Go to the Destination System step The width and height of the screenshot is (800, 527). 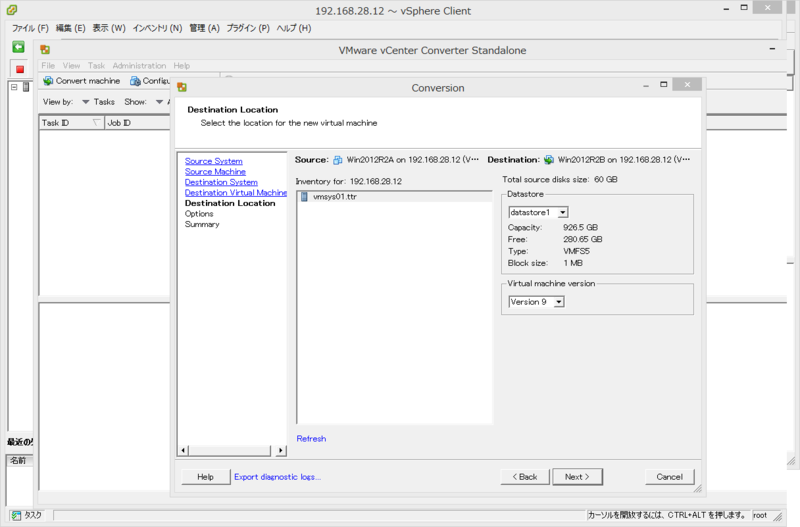pyautogui.click(x=221, y=182)
